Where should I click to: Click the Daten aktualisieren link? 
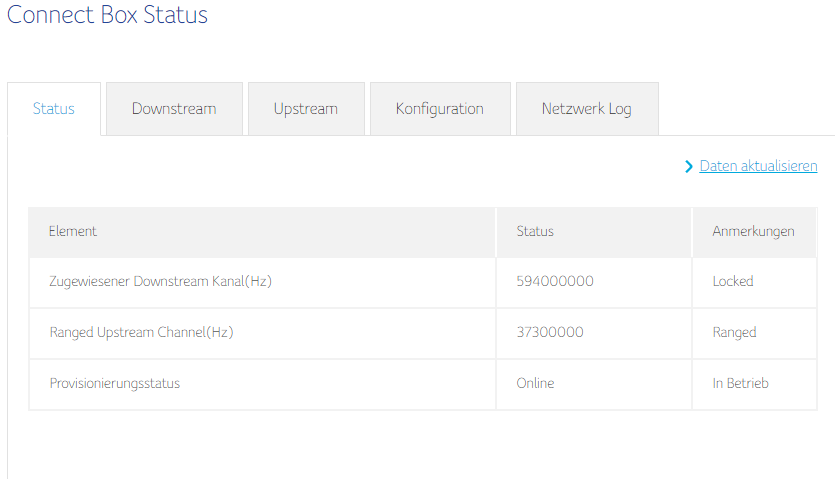758,166
